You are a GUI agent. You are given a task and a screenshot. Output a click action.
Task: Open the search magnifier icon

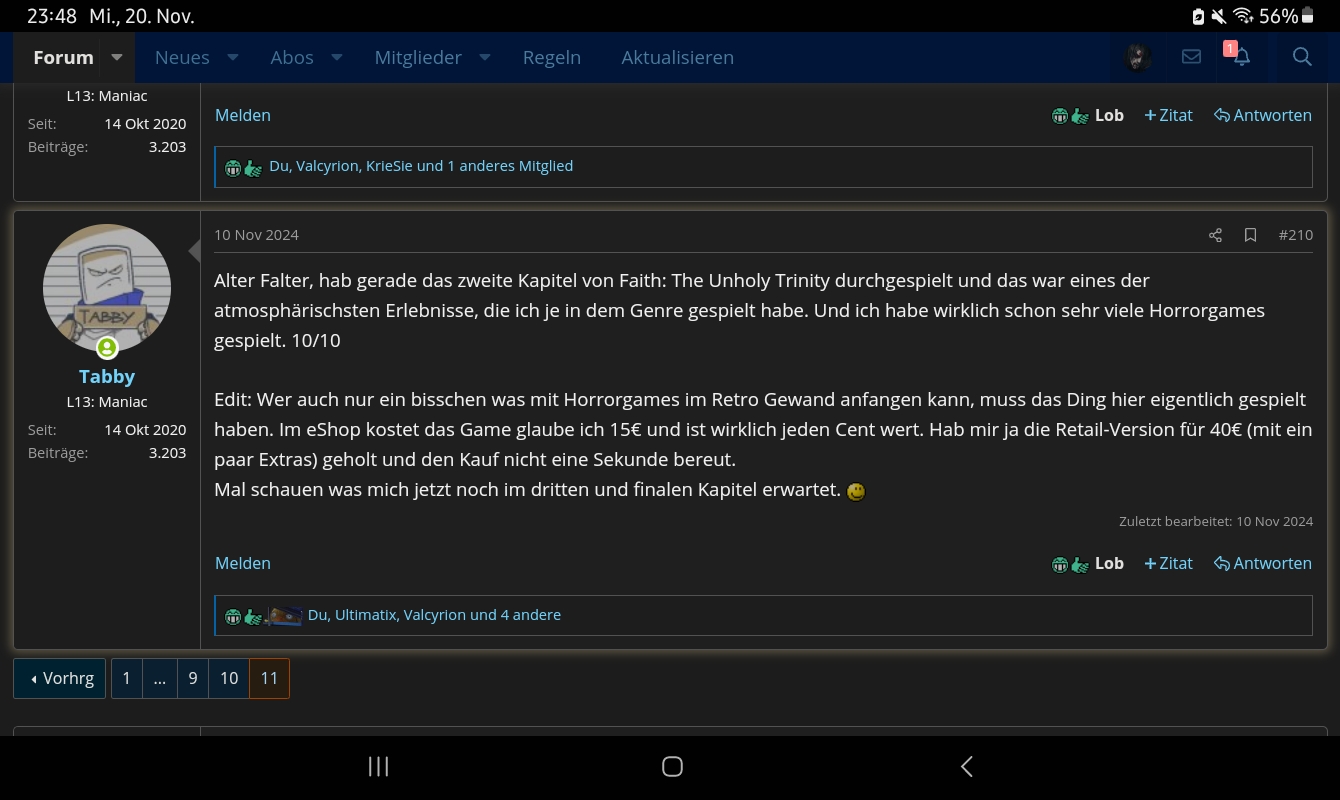(x=1301, y=57)
